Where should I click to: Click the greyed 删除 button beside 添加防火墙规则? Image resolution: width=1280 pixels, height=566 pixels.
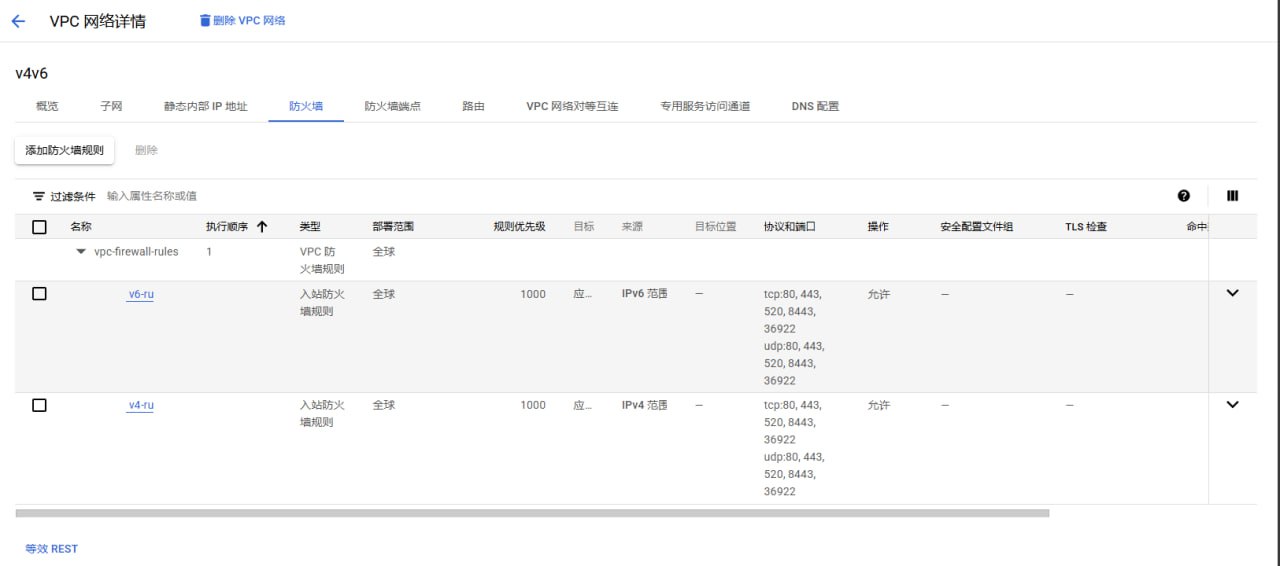point(146,150)
